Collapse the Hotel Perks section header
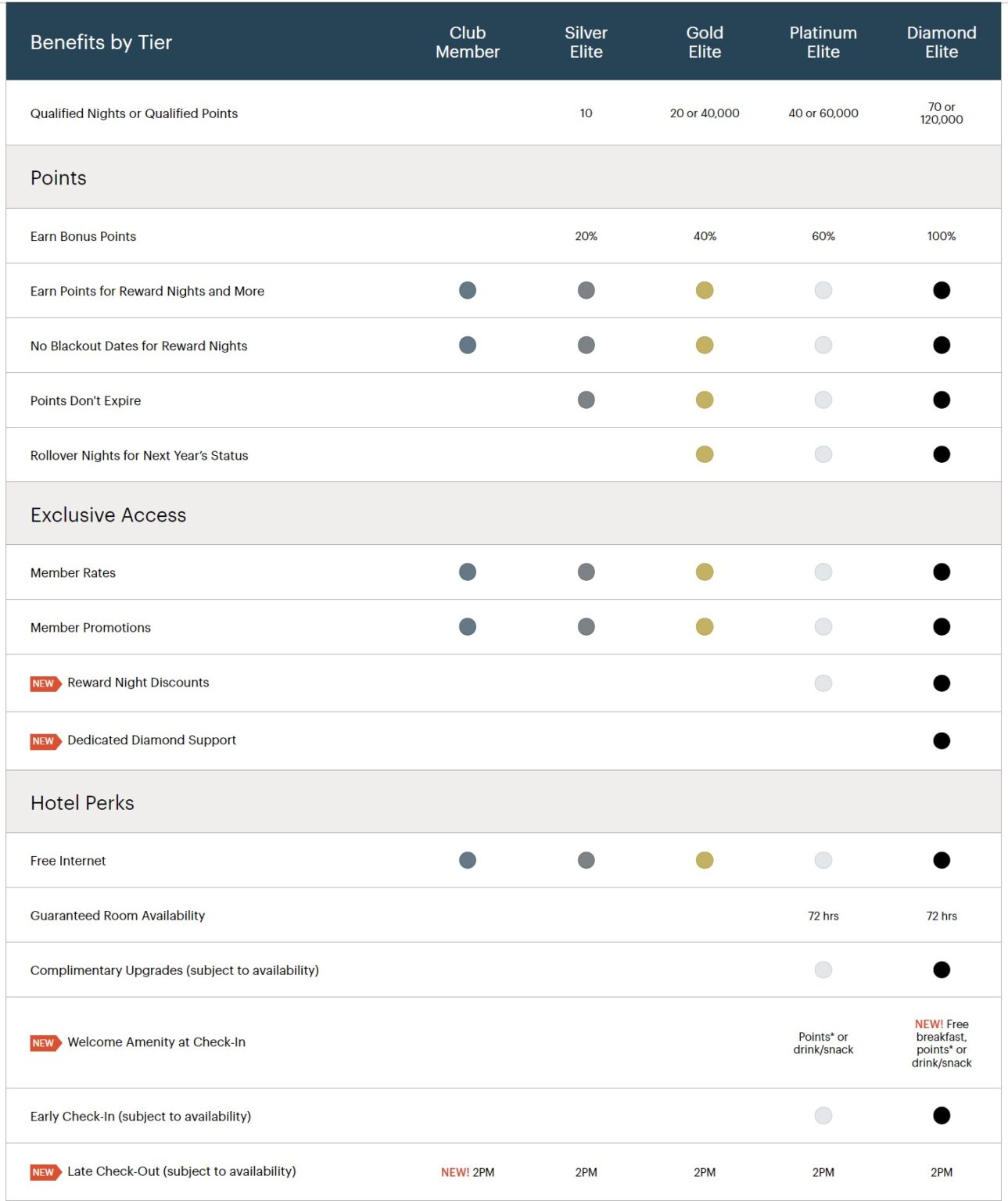This screenshot has height=1201, width=1008. click(81, 801)
